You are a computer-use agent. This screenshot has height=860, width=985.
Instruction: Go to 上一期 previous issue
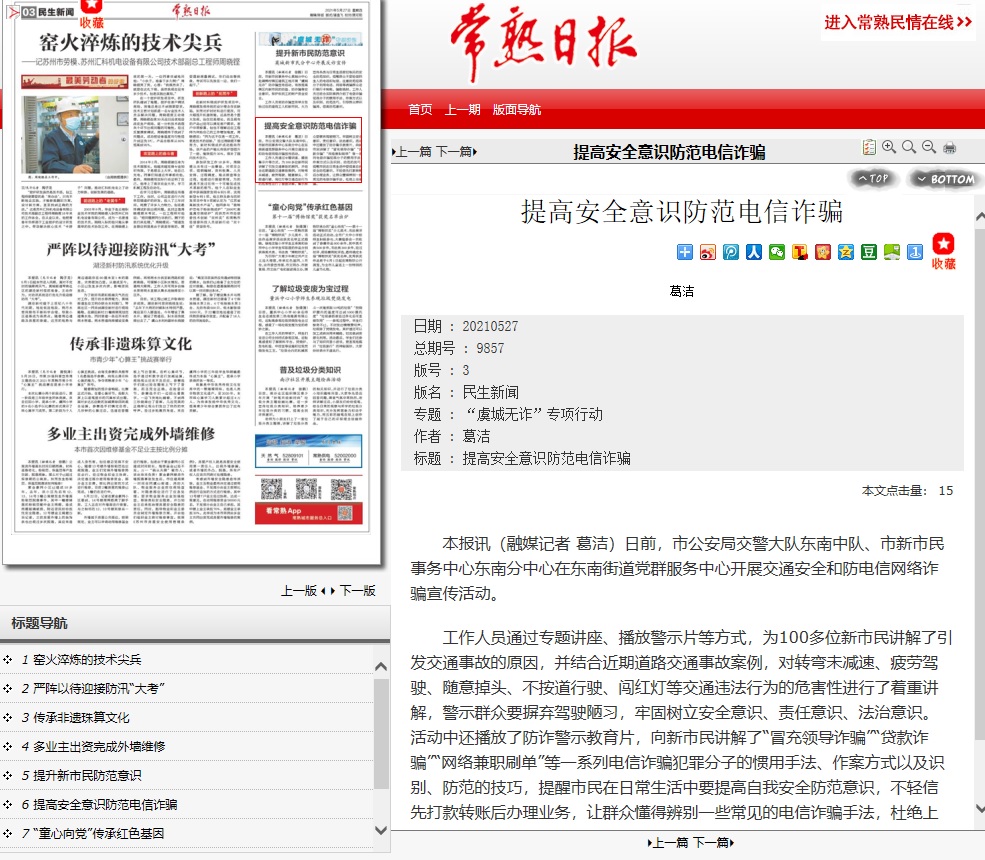coord(462,110)
